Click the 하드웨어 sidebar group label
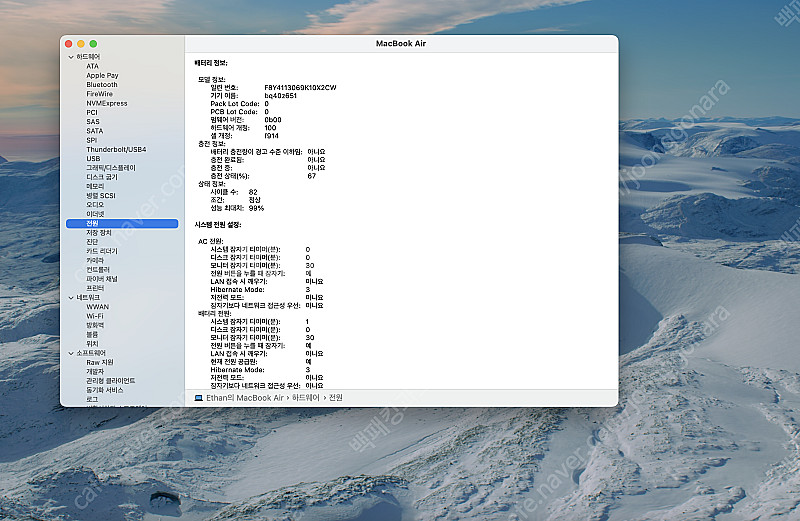Viewport: 800px width, 521px height. [x=88, y=57]
